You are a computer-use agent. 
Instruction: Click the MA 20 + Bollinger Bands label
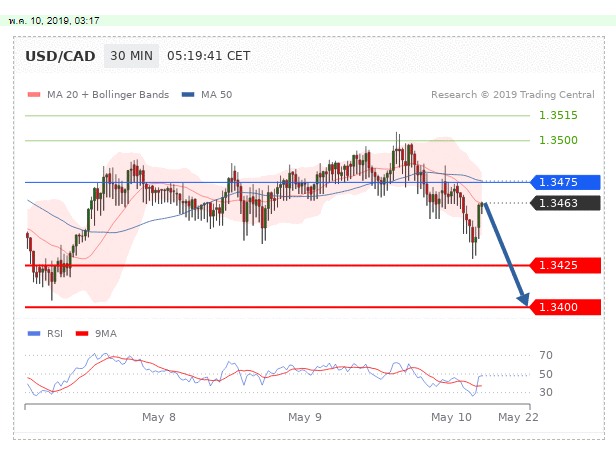click(x=108, y=95)
